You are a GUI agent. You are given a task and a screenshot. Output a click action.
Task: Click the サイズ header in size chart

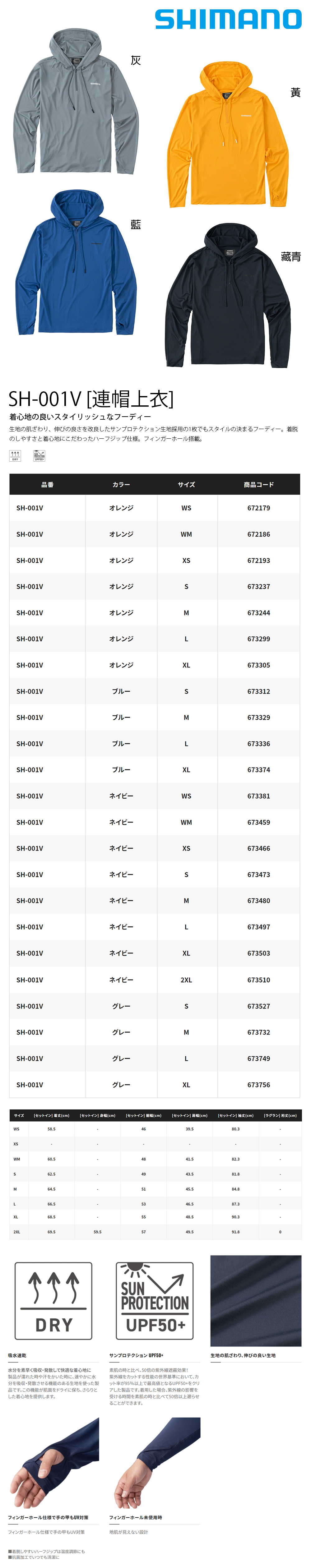[19, 1116]
